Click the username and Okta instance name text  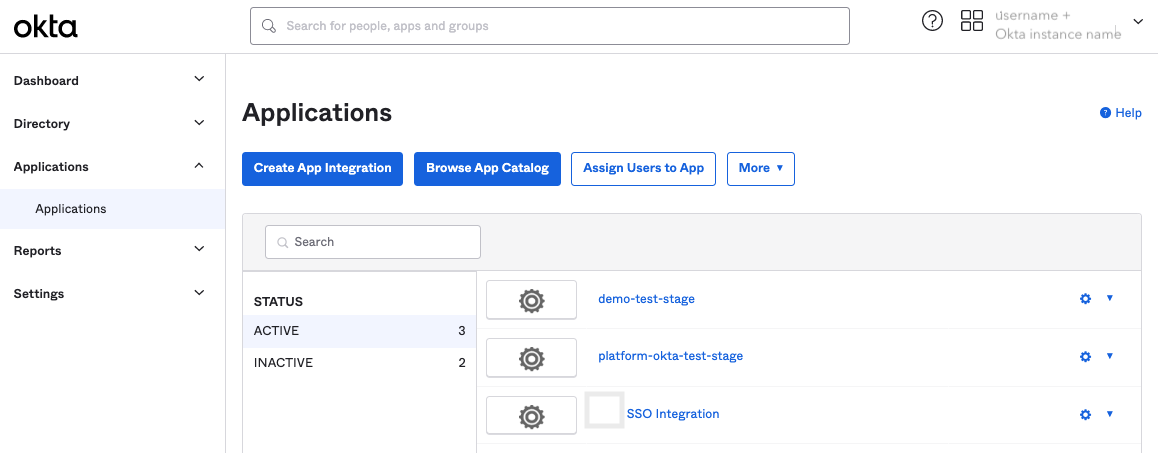click(1058, 24)
